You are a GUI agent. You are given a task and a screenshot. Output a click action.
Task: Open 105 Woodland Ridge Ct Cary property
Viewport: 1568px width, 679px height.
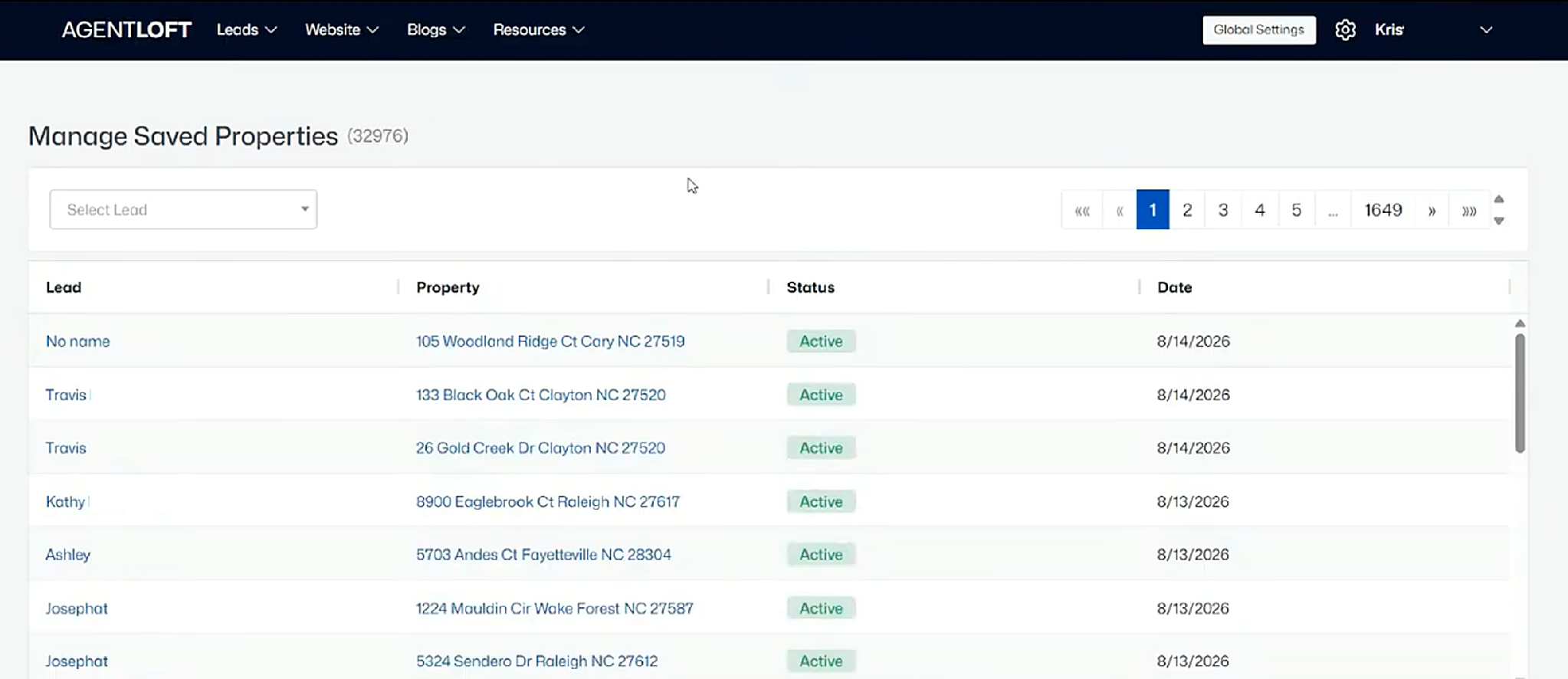point(550,341)
